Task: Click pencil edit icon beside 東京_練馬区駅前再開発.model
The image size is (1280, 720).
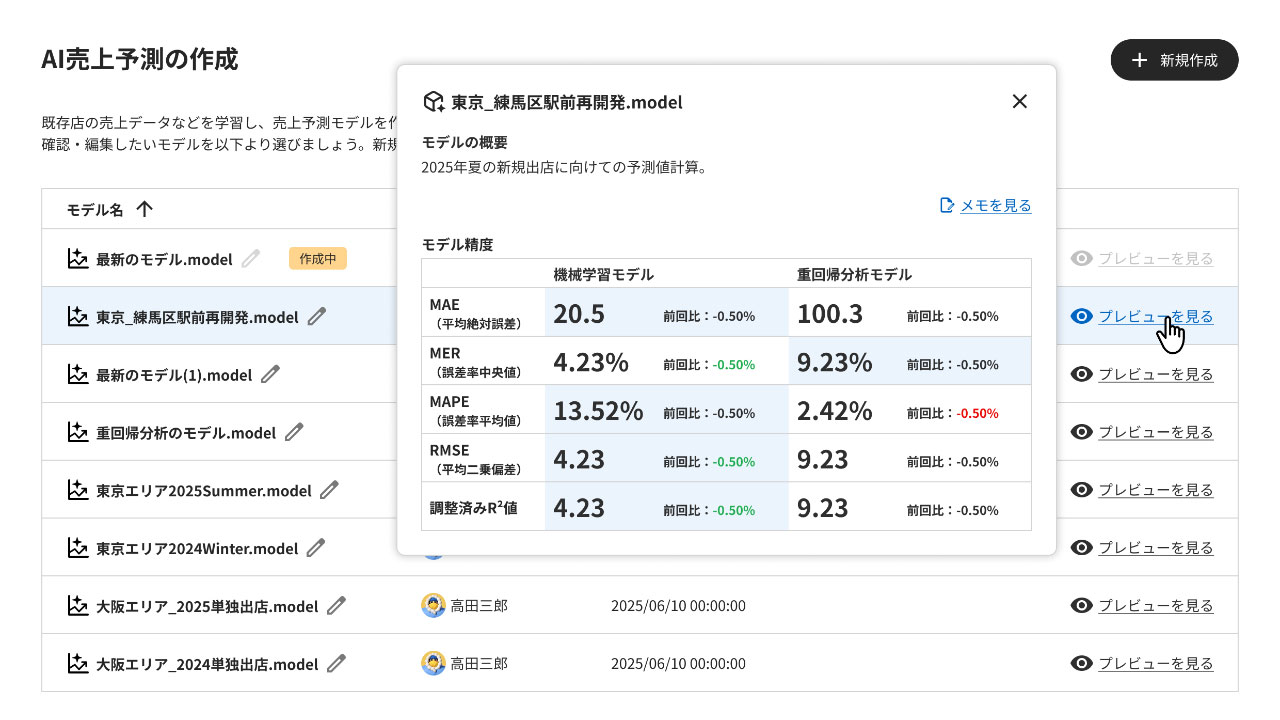Action: tap(317, 317)
